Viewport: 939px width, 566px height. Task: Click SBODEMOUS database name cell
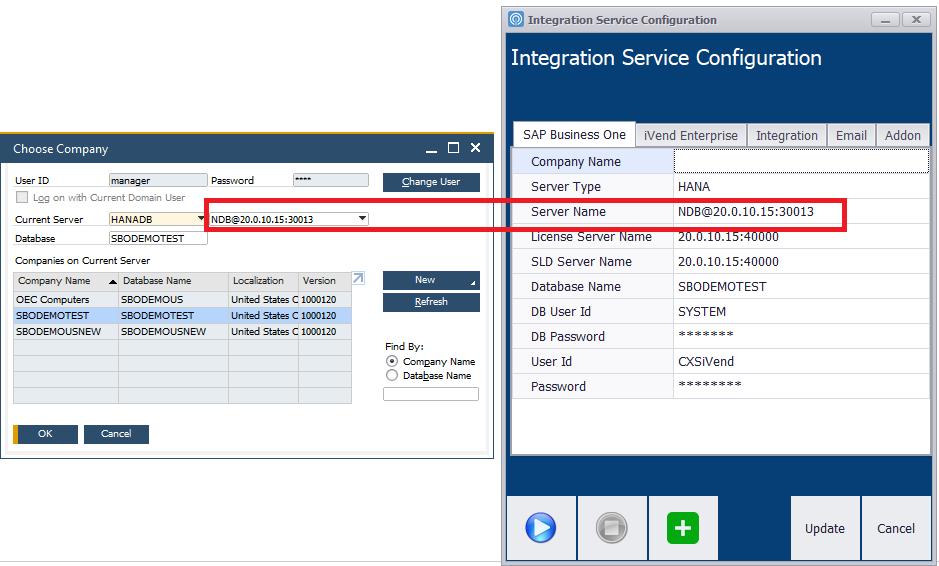(x=173, y=299)
